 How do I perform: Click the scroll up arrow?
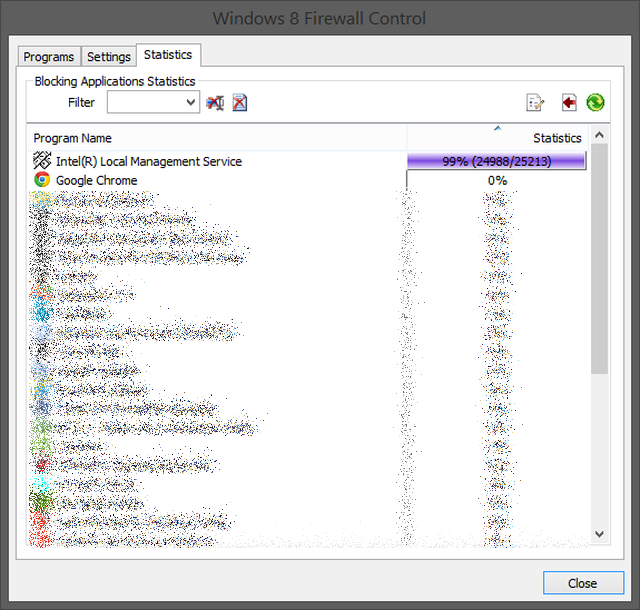click(599, 135)
